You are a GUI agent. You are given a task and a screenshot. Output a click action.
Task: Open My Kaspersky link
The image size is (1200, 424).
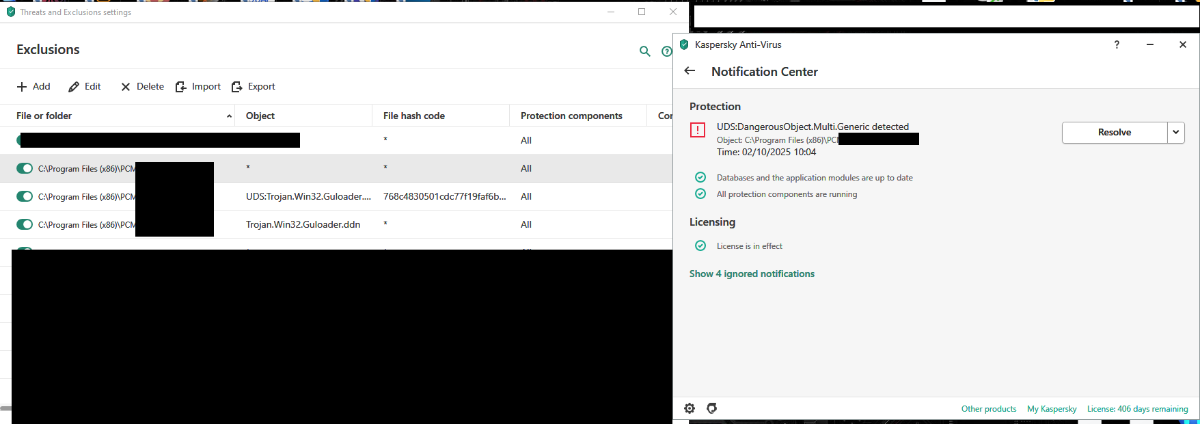pos(1052,409)
